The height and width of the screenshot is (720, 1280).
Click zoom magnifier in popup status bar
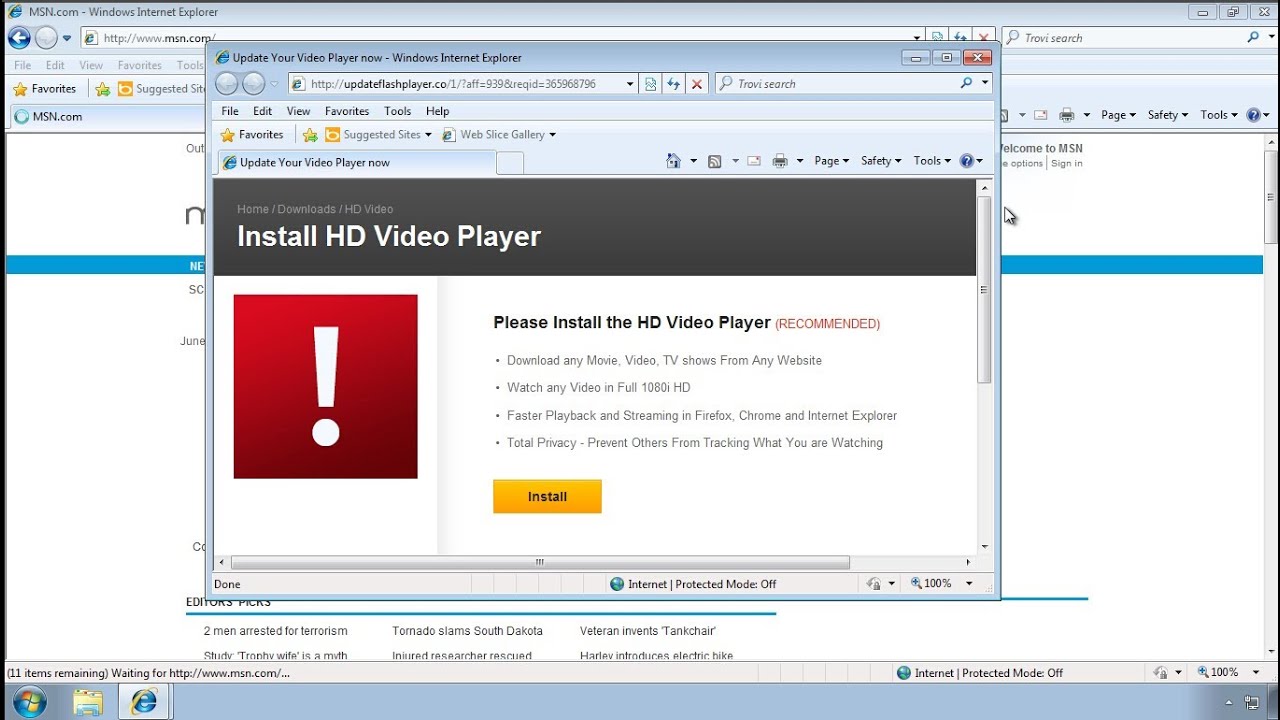coord(916,583)
